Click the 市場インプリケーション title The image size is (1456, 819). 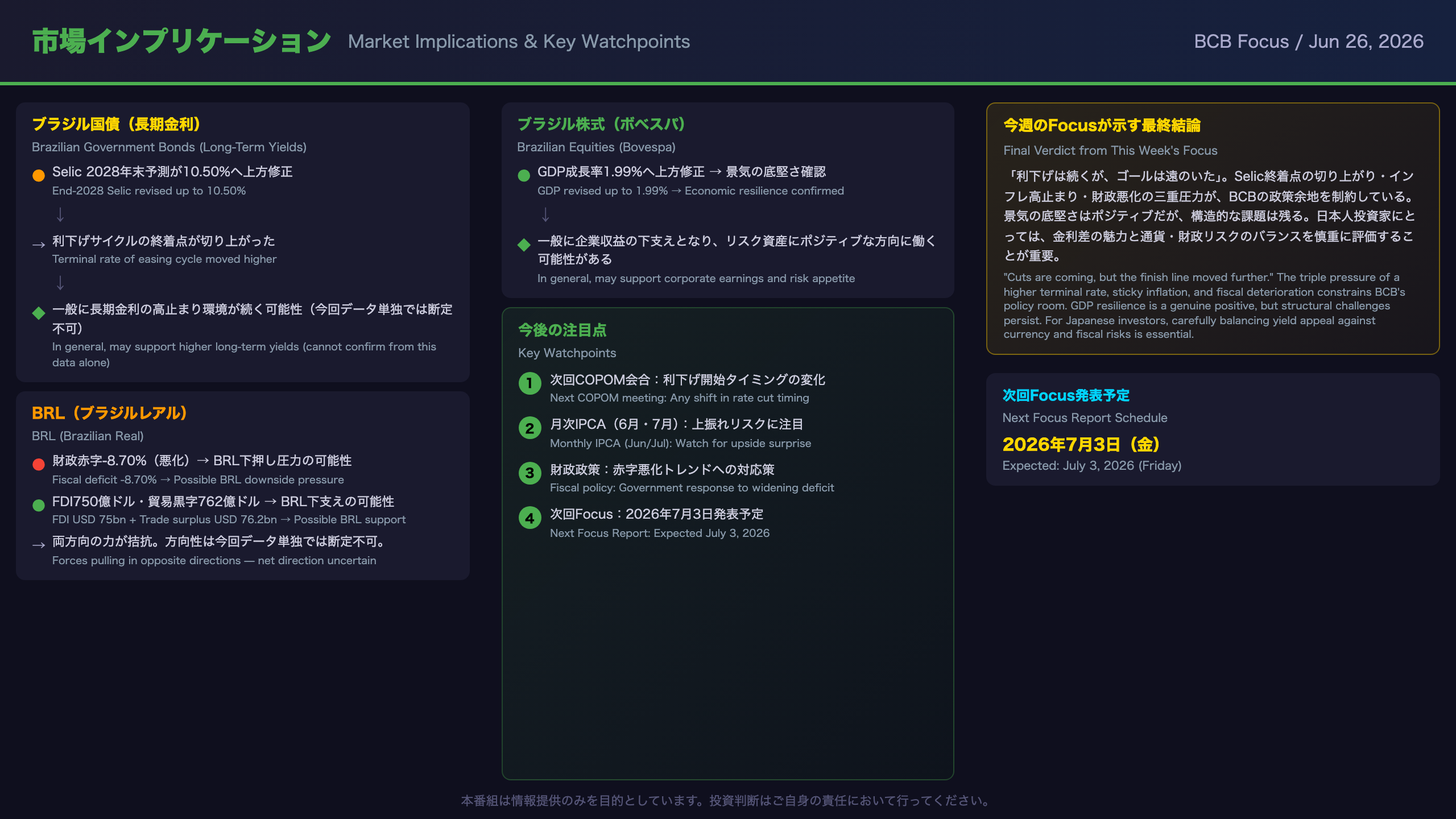tap(181, 42)
